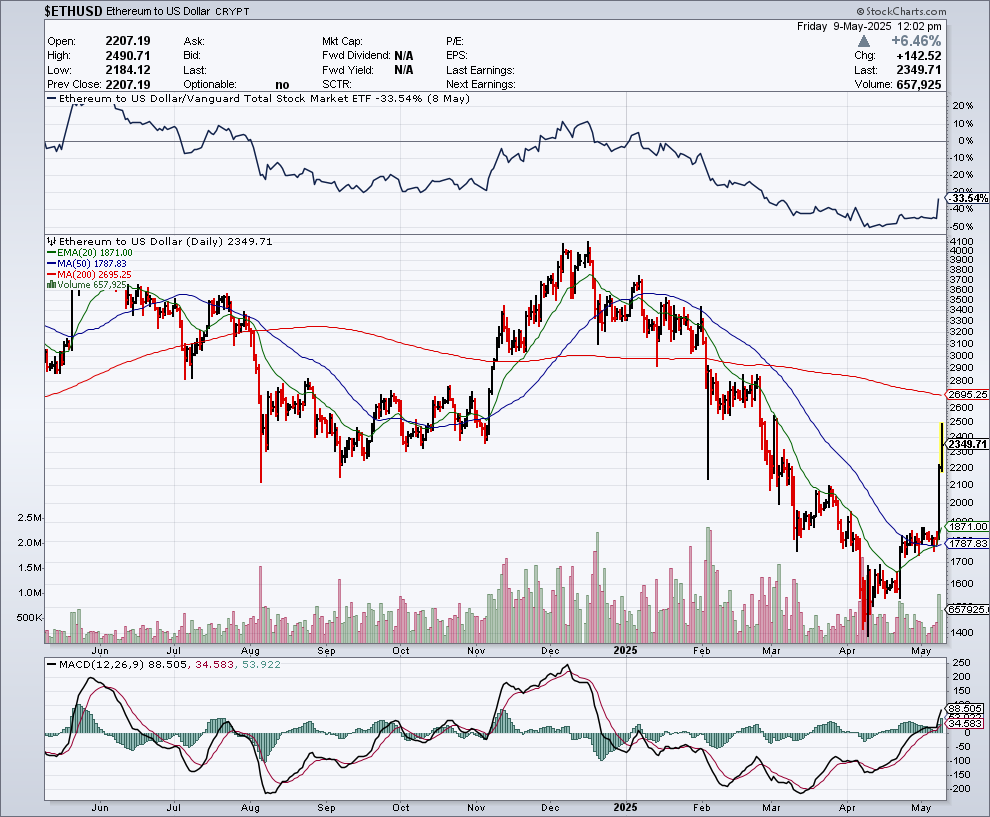
Task: Select the date Friday 9-May-2025 12:02 pm
Action: (x=869, y=26)
